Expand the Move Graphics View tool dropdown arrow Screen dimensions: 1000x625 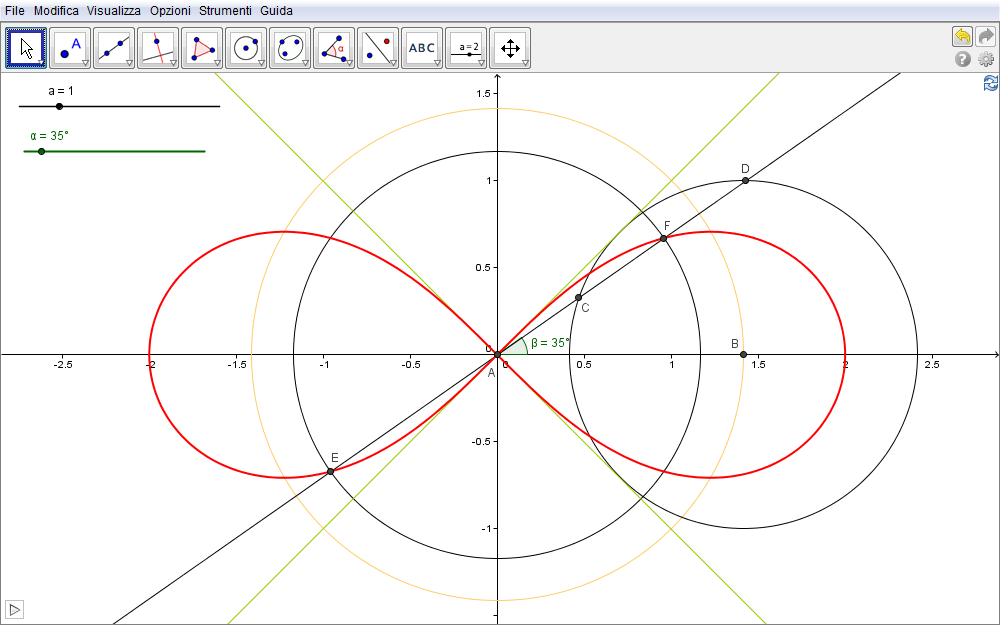click(x=526, y=63)
